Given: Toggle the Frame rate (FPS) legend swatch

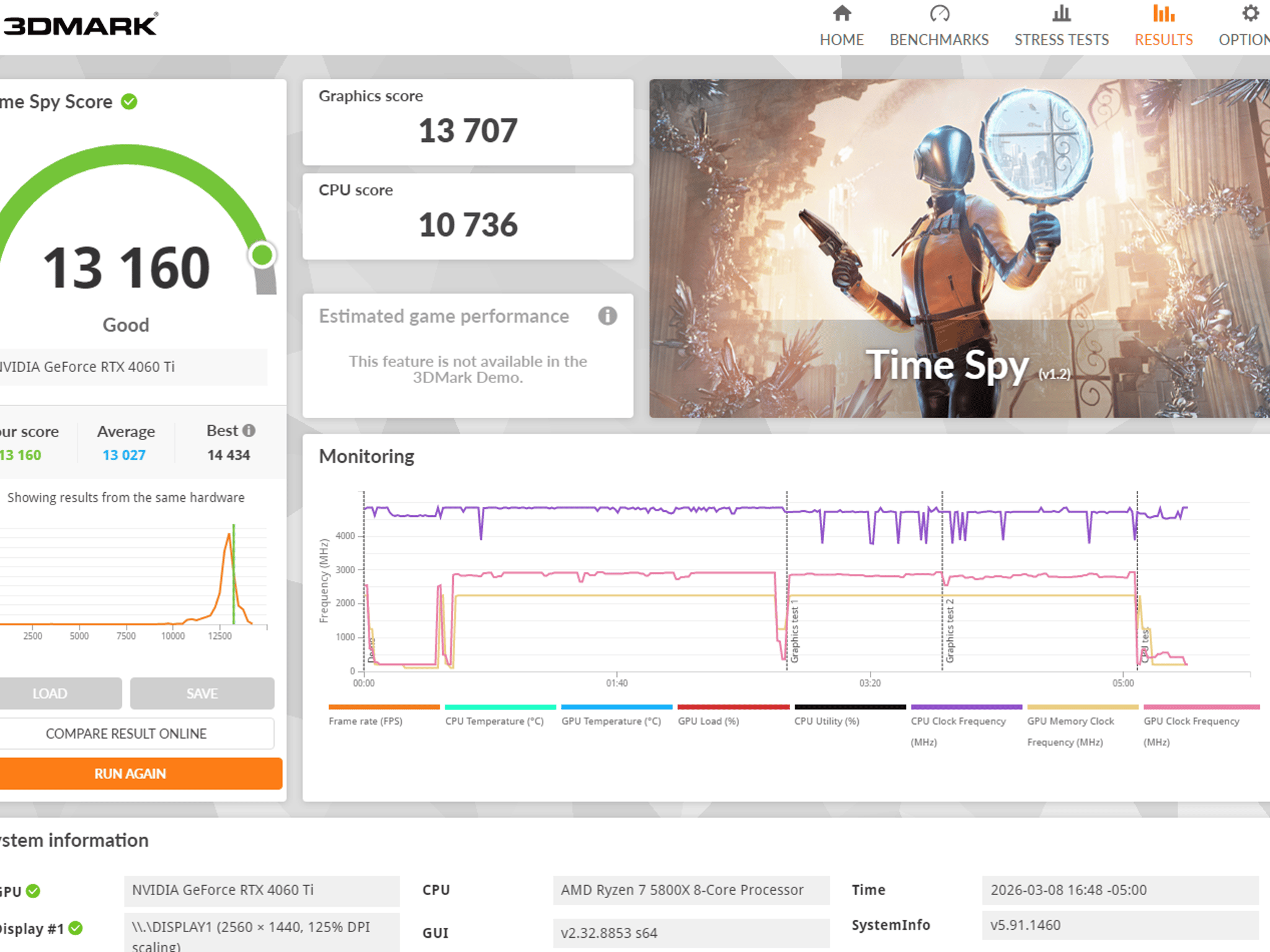Looking at the screenshot, I should coord(384,707).
